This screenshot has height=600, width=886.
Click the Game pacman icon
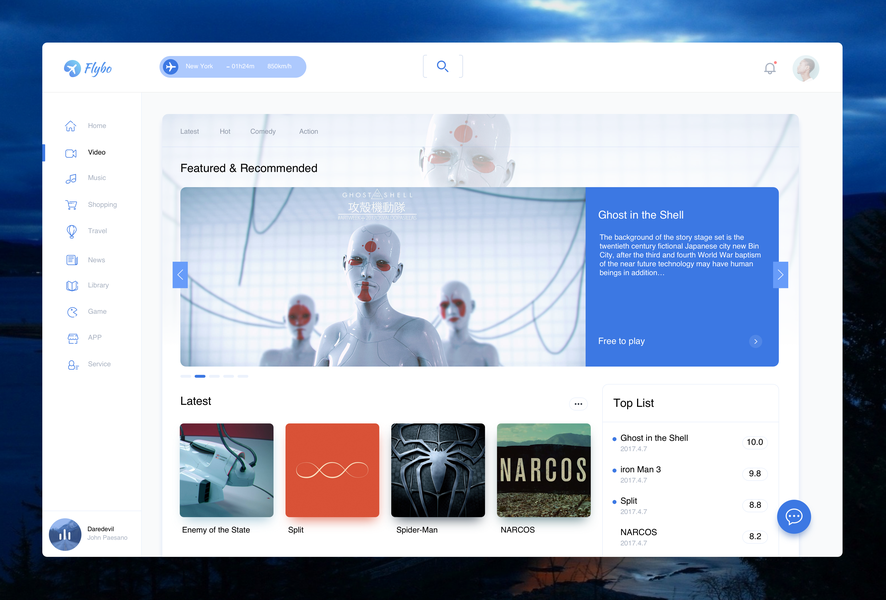coord(72,312)
